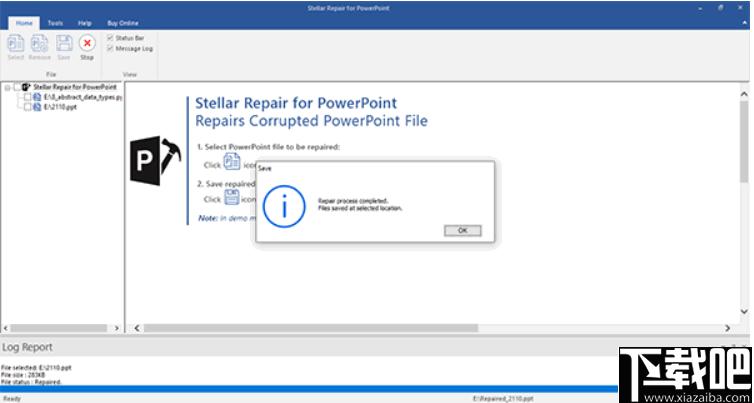The width and height of the screenshot is (754, 403).
Task: Click the Save dialog title bar
Action: [x=375, y=169]
